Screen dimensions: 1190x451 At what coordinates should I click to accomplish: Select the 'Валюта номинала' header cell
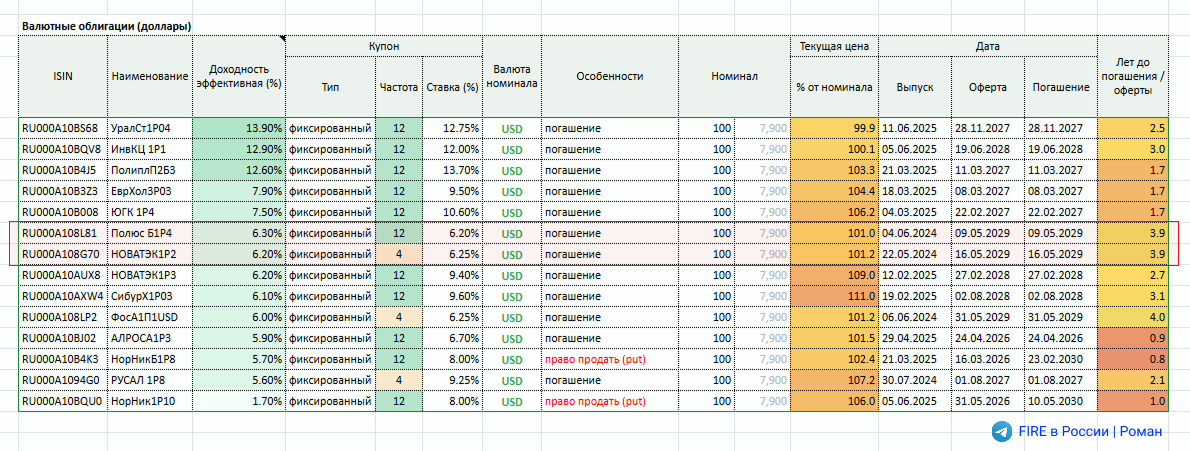[x=512, y=76]
